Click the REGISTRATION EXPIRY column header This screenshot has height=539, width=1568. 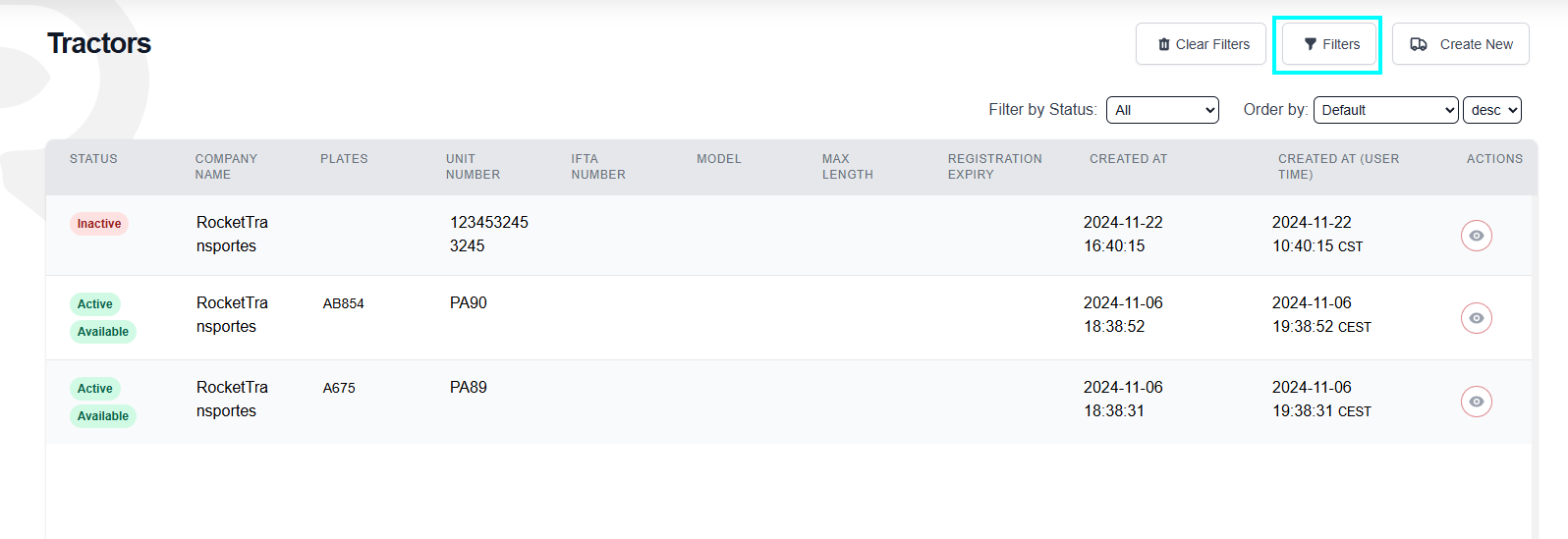(994, 167)
